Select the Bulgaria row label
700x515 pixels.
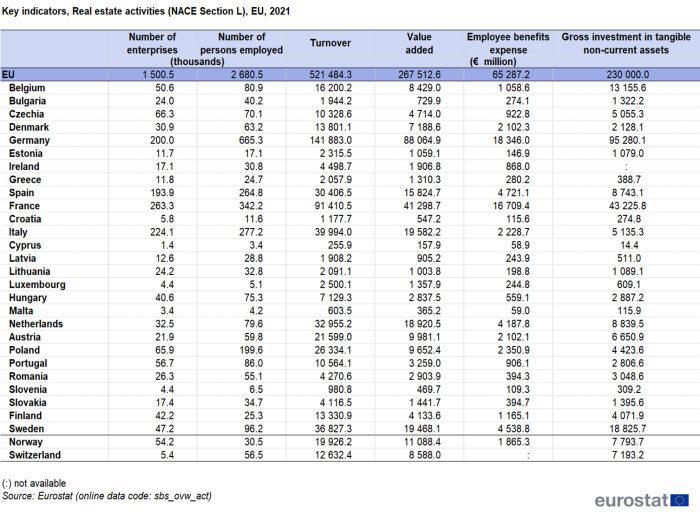pos(27,101)
